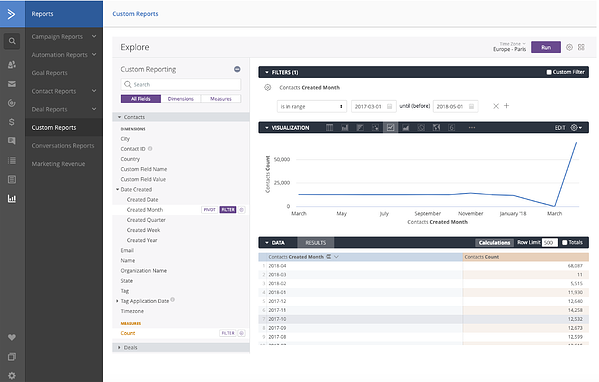Remove the filter with the X icon
599x382 pixels.
coord(496,106)
